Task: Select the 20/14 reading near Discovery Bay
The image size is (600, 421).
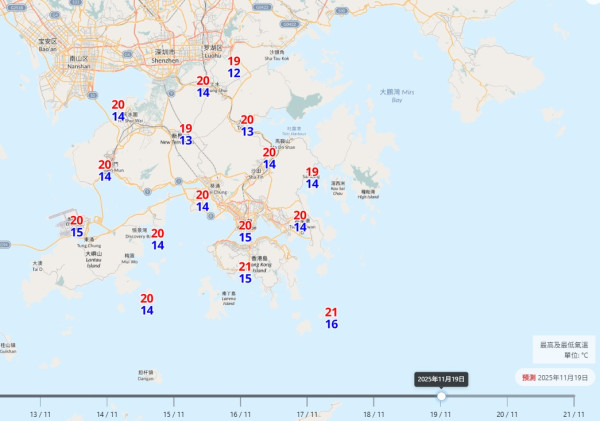Action: click(158, 239)
